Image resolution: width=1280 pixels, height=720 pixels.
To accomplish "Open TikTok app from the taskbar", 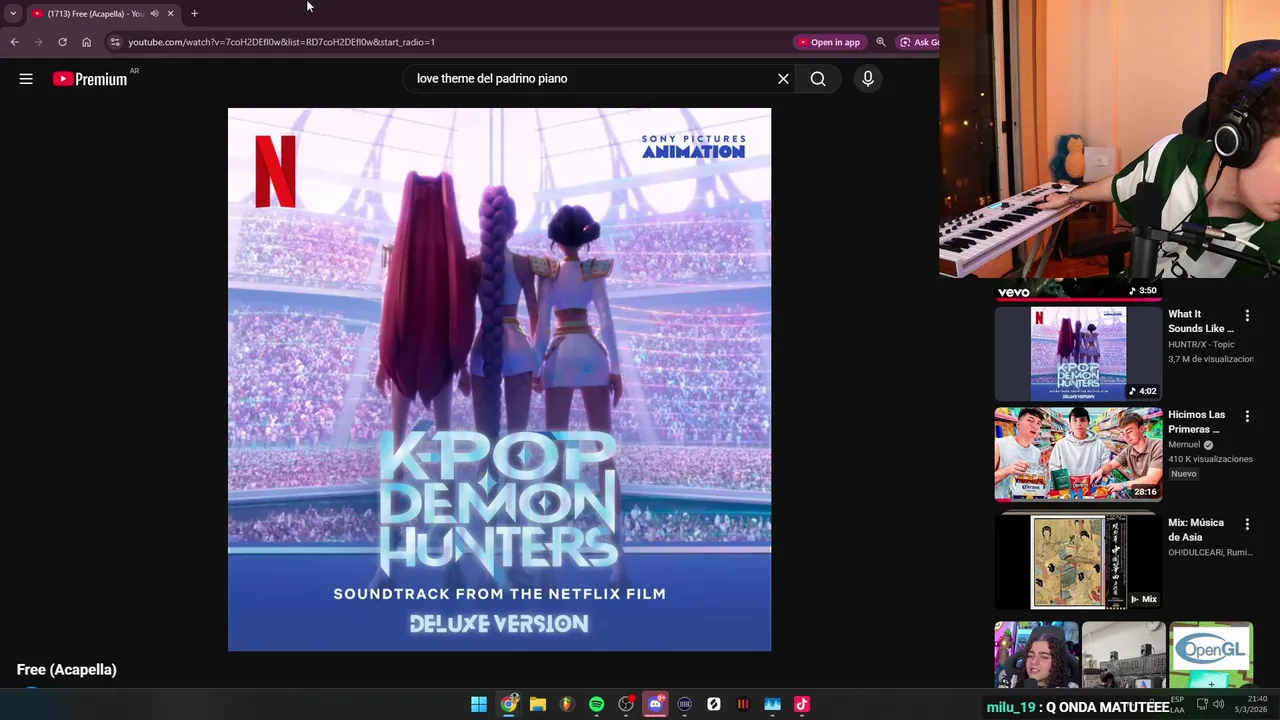I will [x=801, y=704].
